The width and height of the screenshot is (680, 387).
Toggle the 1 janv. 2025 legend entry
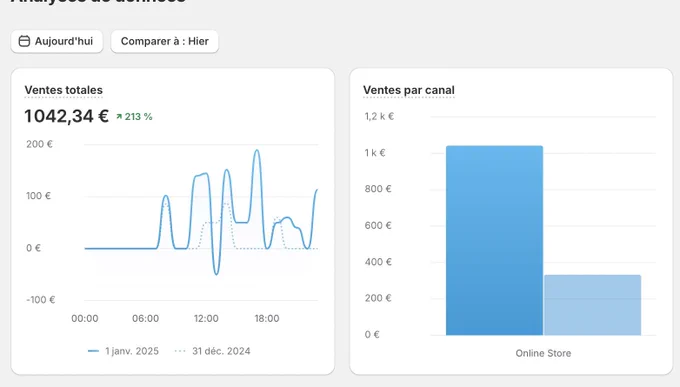coord(123,351)
